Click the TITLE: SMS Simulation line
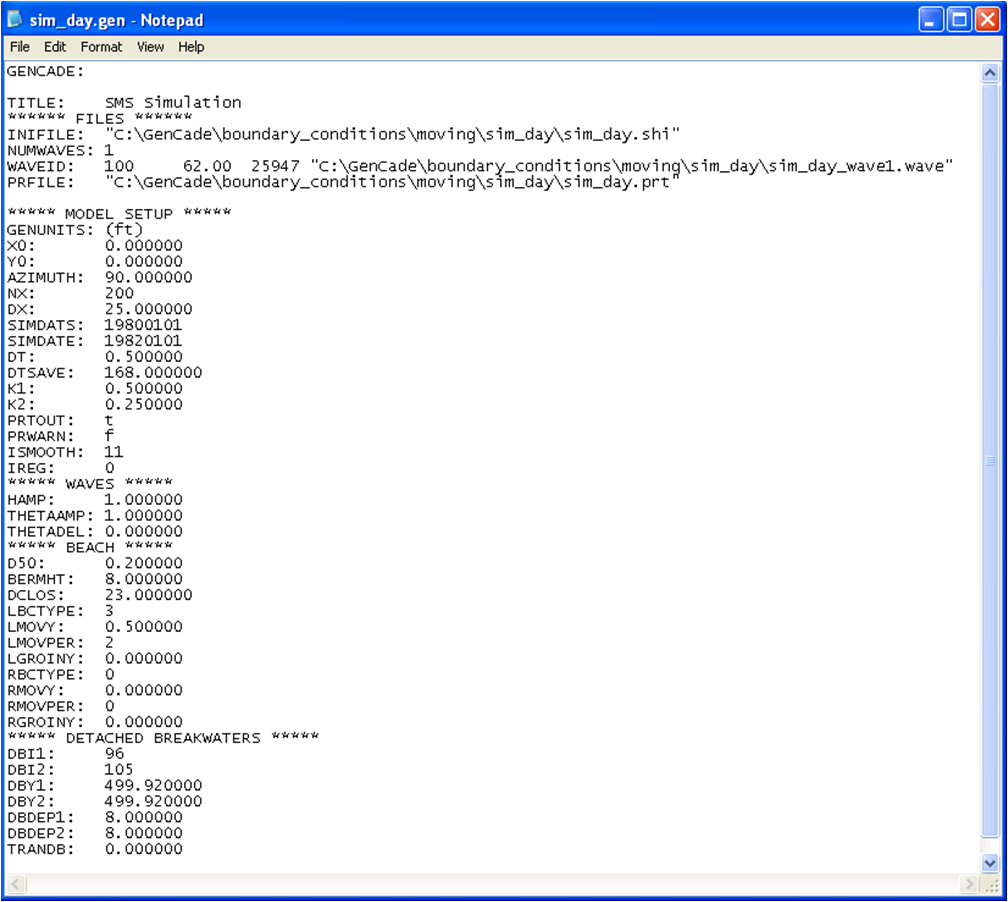The height and width of the screenshot is (902, 1008). tap(124, 103)
